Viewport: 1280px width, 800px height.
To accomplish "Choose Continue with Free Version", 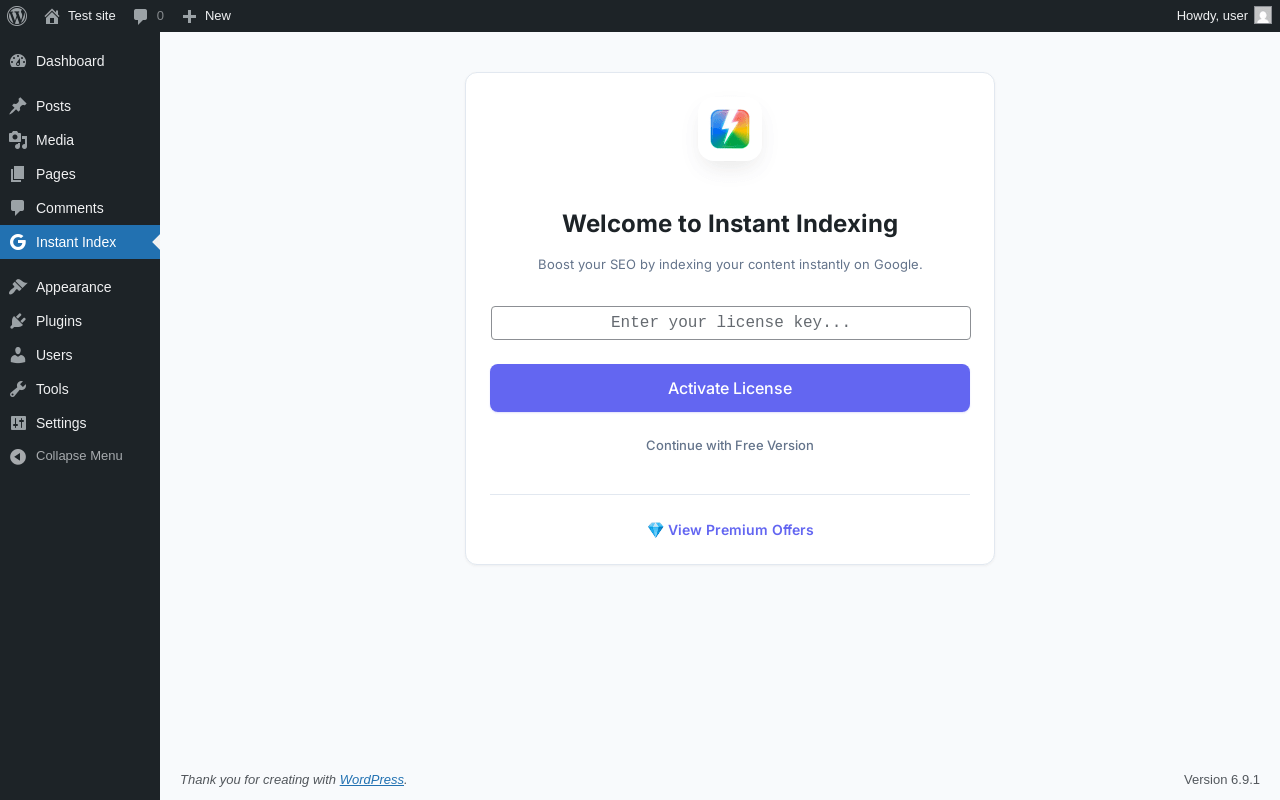I will click(x=730, y=446).
